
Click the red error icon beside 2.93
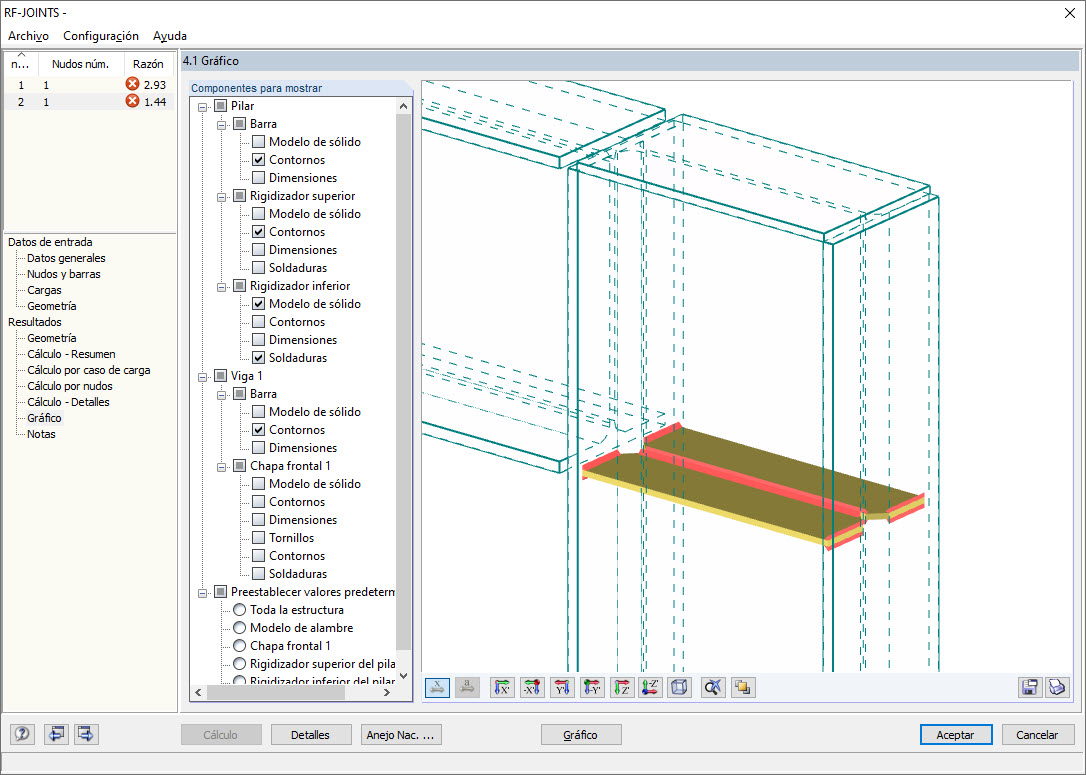132,84
